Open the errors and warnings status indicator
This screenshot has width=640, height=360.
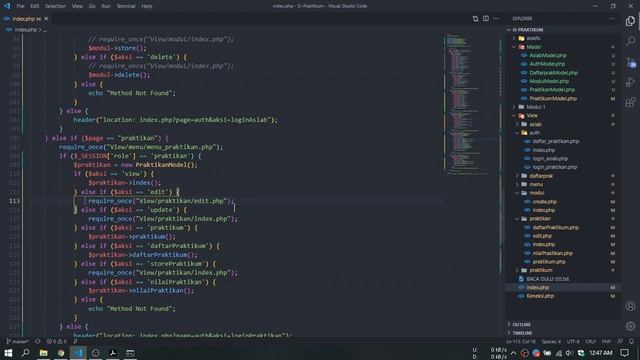click(56, 342)
